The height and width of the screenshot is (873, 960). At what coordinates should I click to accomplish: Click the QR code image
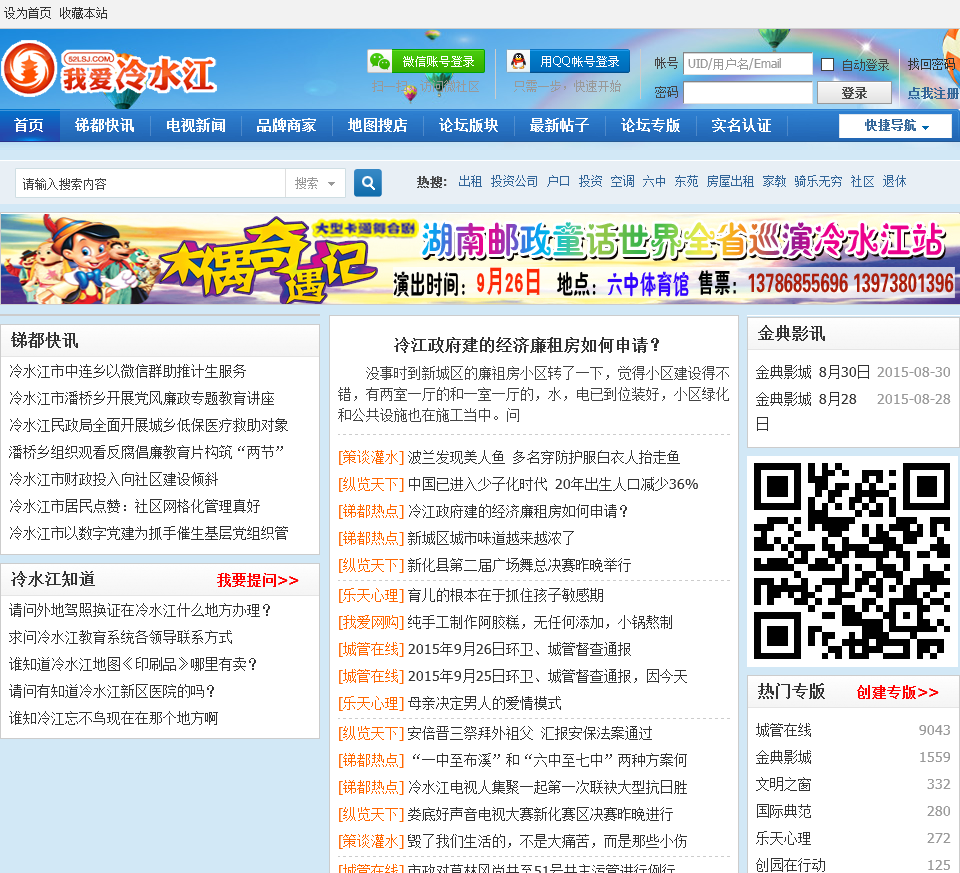point(852,561)
